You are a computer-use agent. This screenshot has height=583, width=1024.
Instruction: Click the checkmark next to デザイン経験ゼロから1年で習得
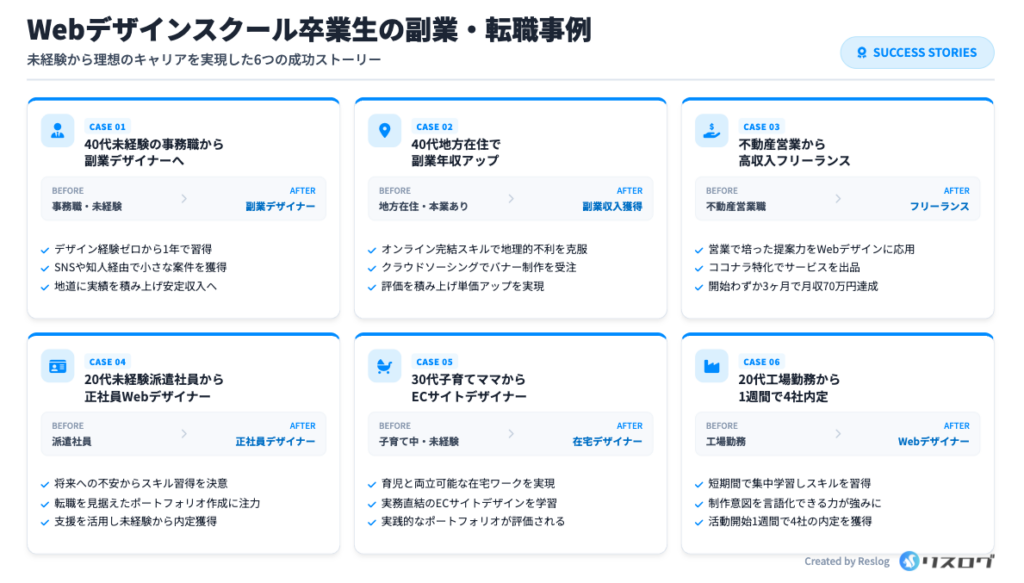coord(45,249)
